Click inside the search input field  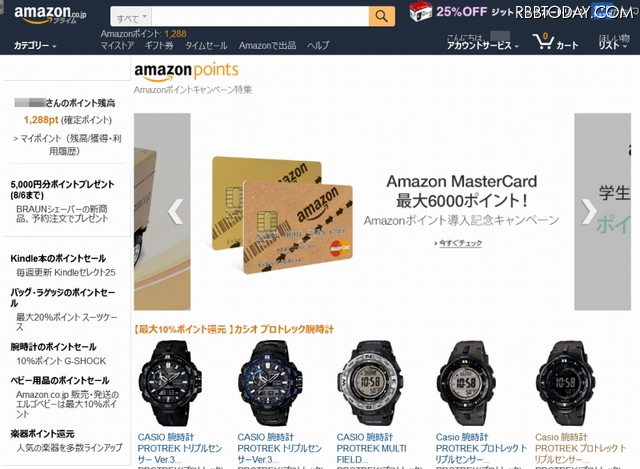click(x=260, y=17)
